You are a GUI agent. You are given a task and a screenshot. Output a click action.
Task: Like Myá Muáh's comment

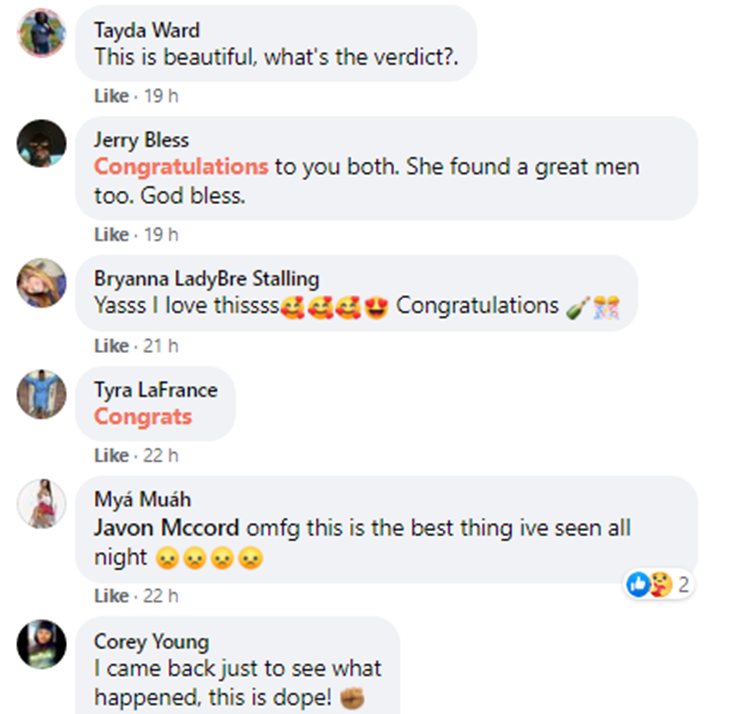pos(111,596)
